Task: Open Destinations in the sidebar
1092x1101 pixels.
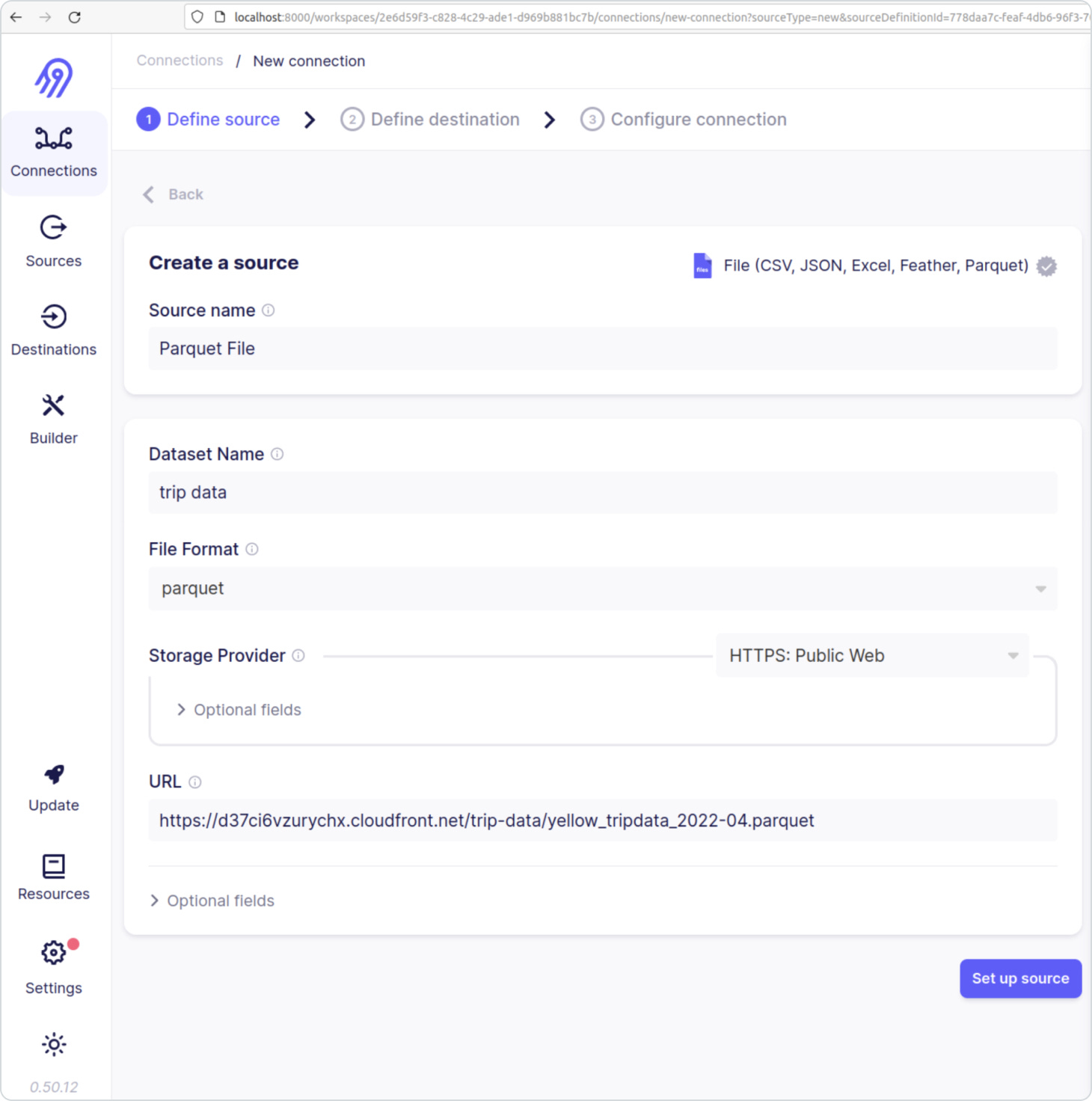Action: pos(54,331)
